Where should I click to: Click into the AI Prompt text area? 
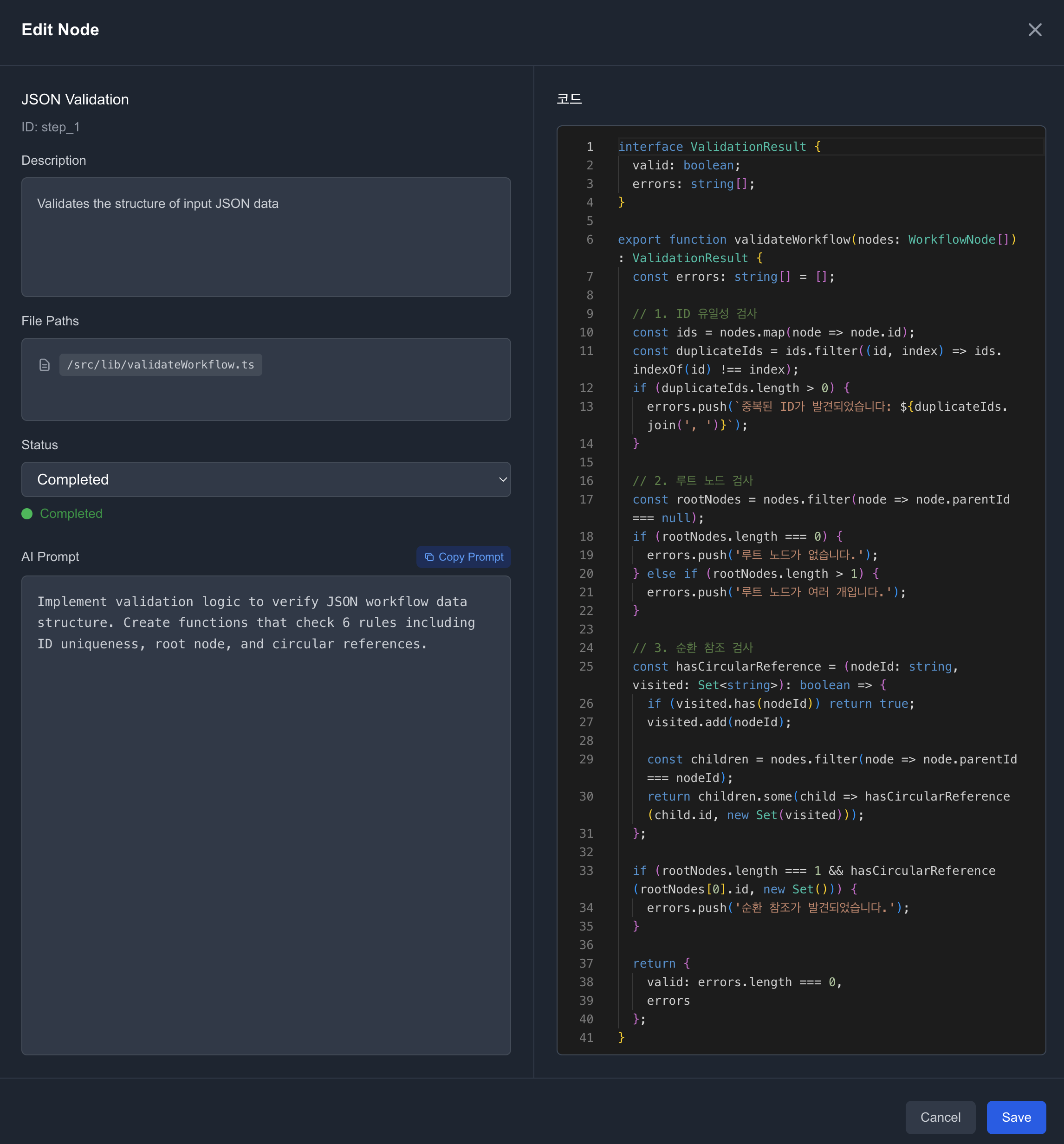point(266,814)
